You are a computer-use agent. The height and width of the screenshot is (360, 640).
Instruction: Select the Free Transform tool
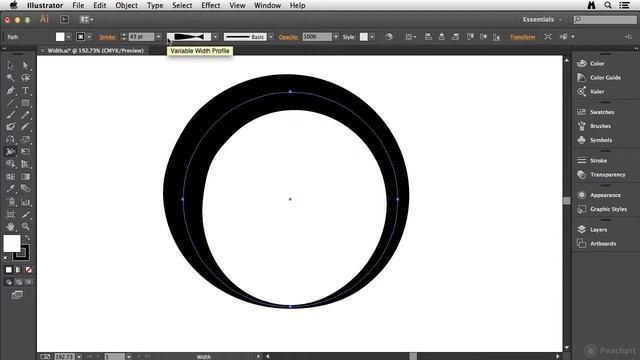click(25, 152)
